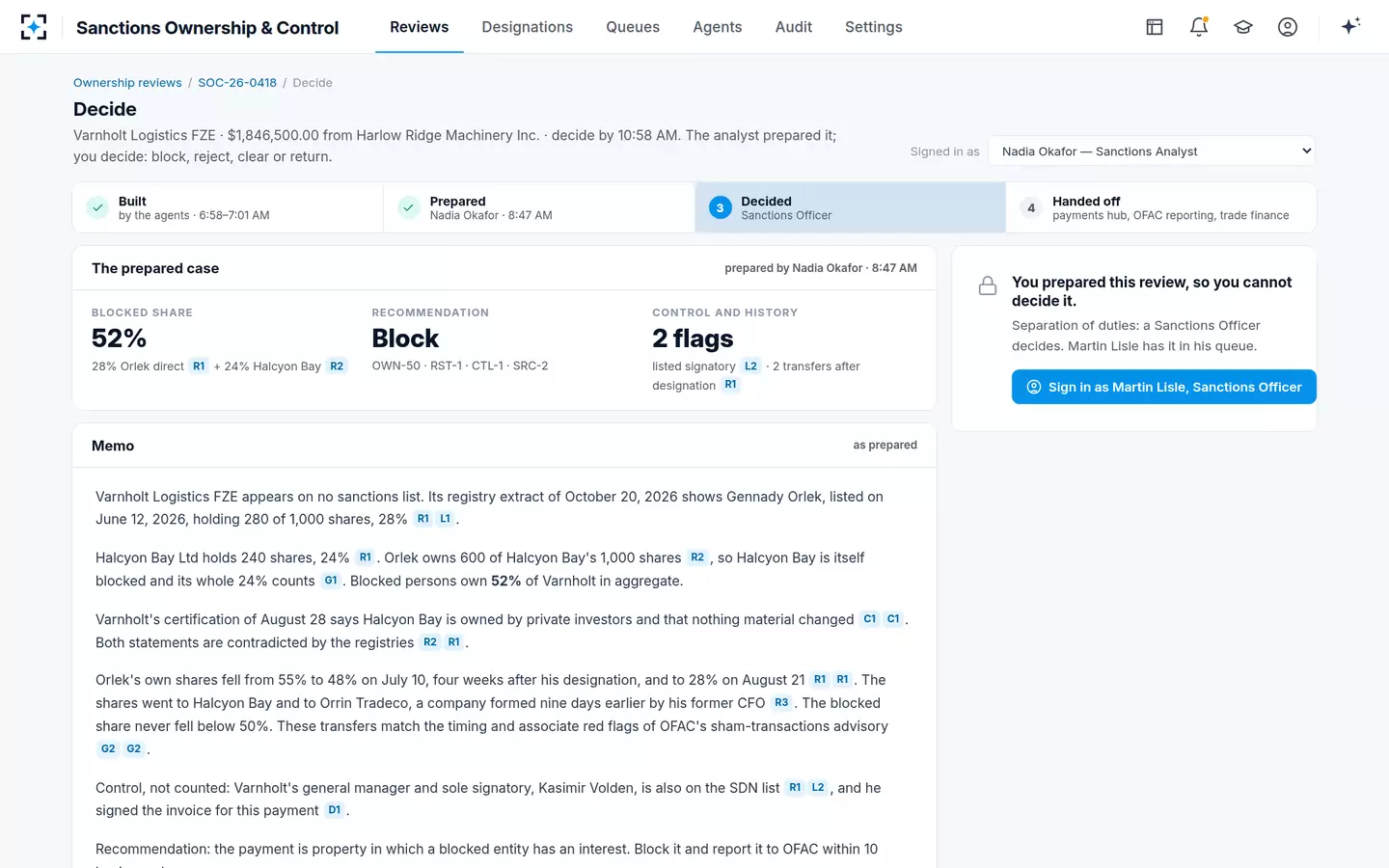The image size is (1389, 868).
Task: Click the checkmark icon on the Built step
Action: tap(97, 207)
